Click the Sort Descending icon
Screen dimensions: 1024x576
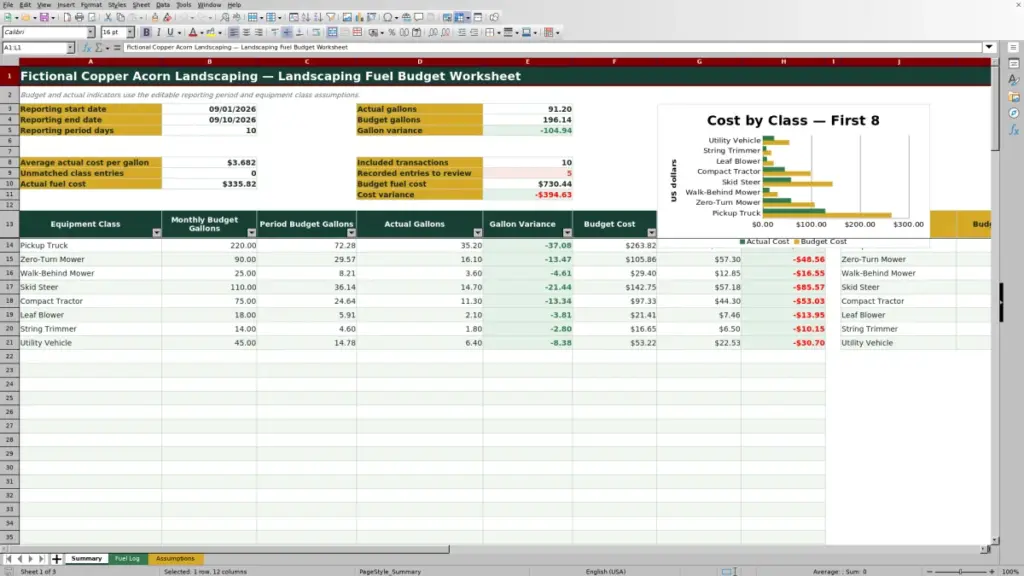pyautogui.click(x=318, y=18)
